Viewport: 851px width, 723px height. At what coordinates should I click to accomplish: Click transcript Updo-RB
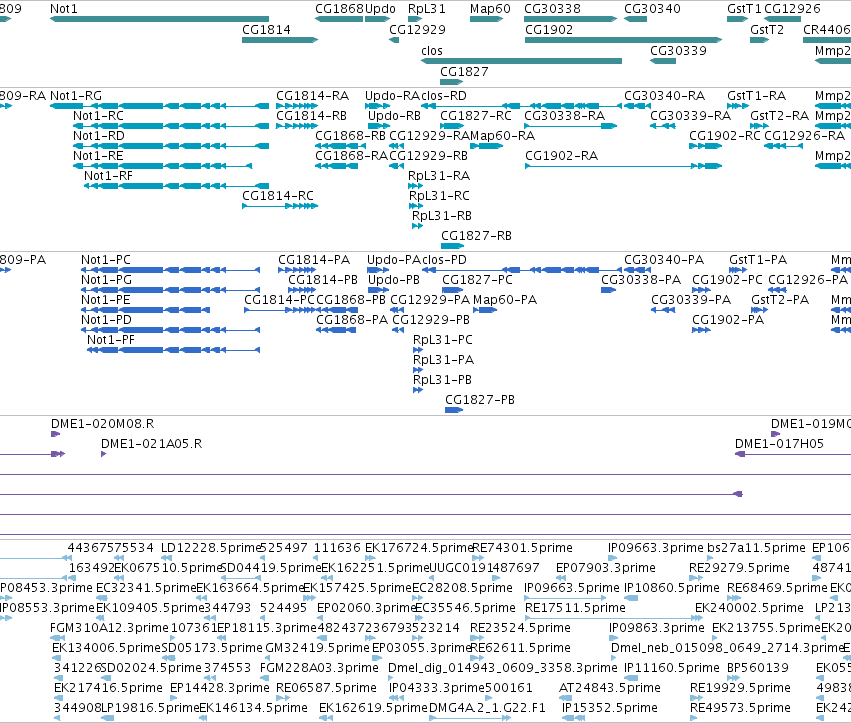(379, 126)
